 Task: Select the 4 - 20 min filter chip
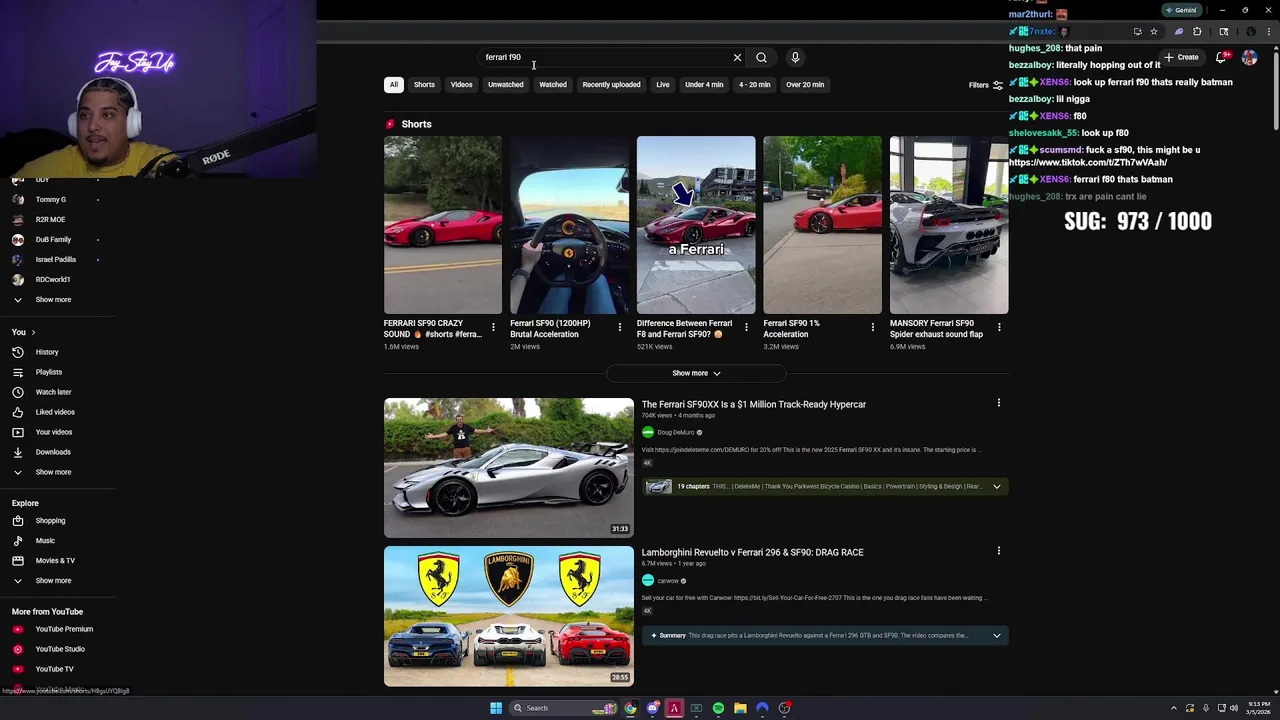[755, 84]
